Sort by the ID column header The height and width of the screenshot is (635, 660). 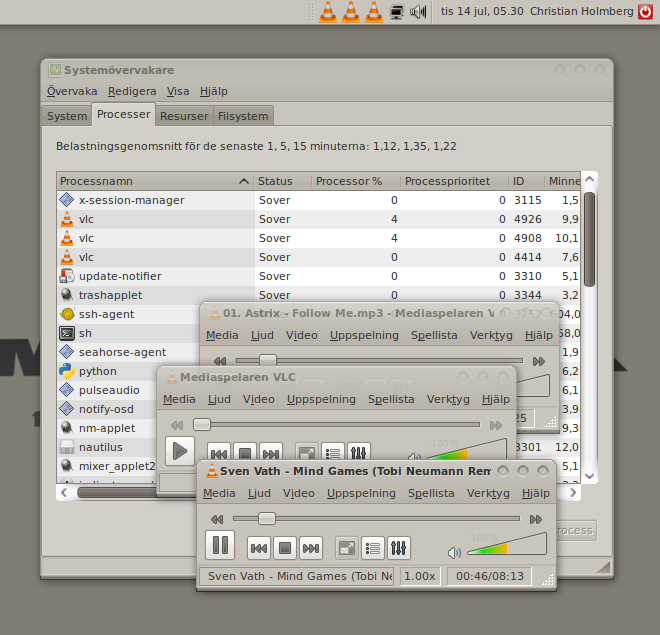point(526,181)
